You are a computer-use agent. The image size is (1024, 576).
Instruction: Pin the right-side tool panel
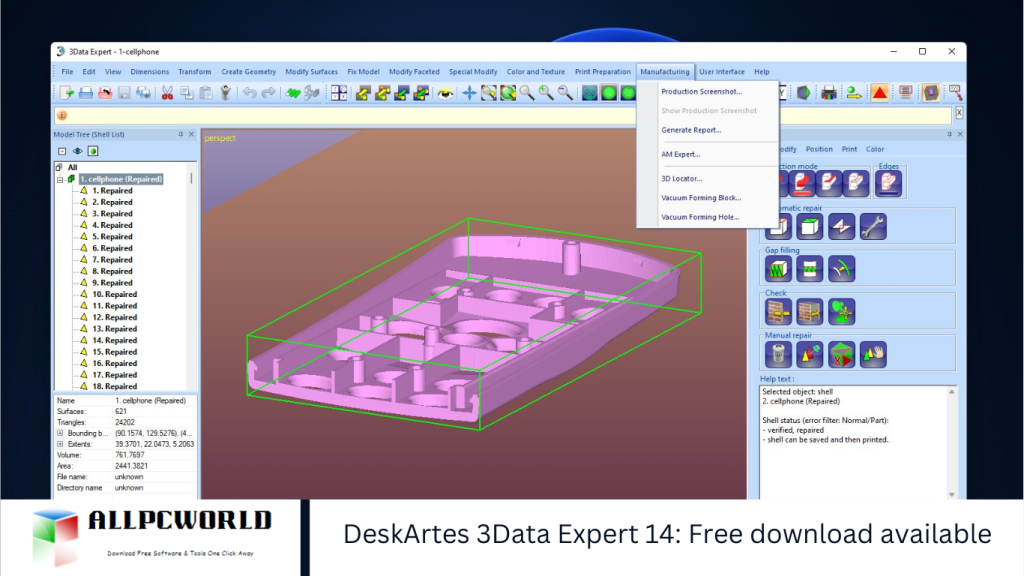click(x=950, y=135)
